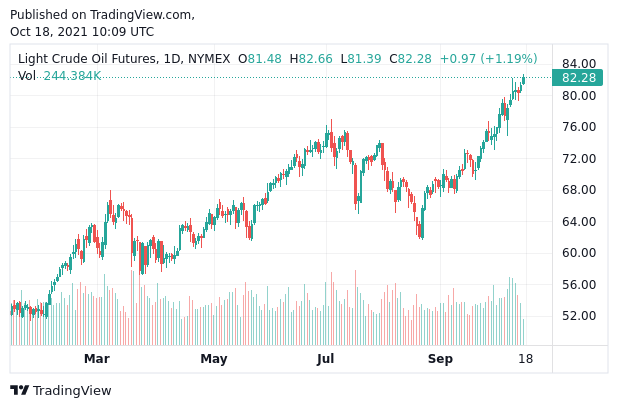Viewport: 618px width, 408px height.
Task: Click the close price value C82.28
Action: [410, 59]
